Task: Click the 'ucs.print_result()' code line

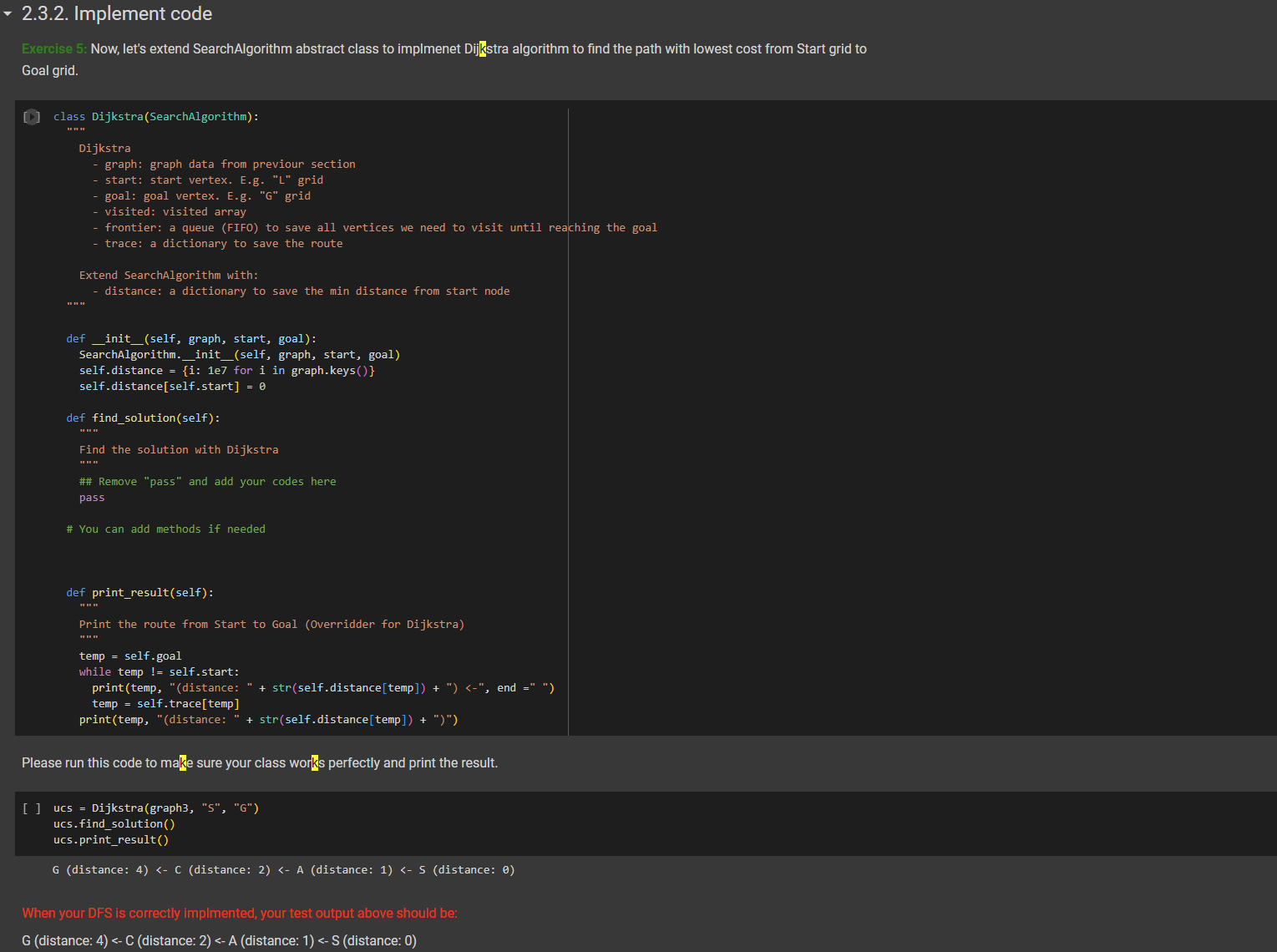Action: tap(110, 839)
